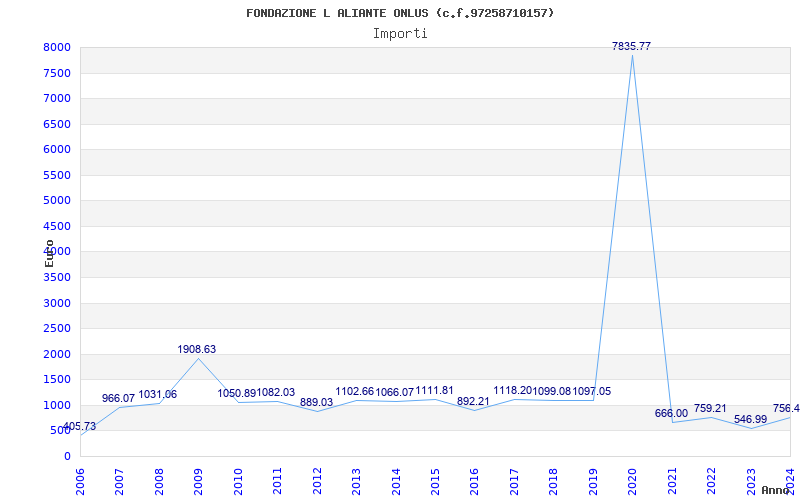Viewport: 800px width, 500px height.
Task: Click the 966.07 label for 2007
Action: 118,398
